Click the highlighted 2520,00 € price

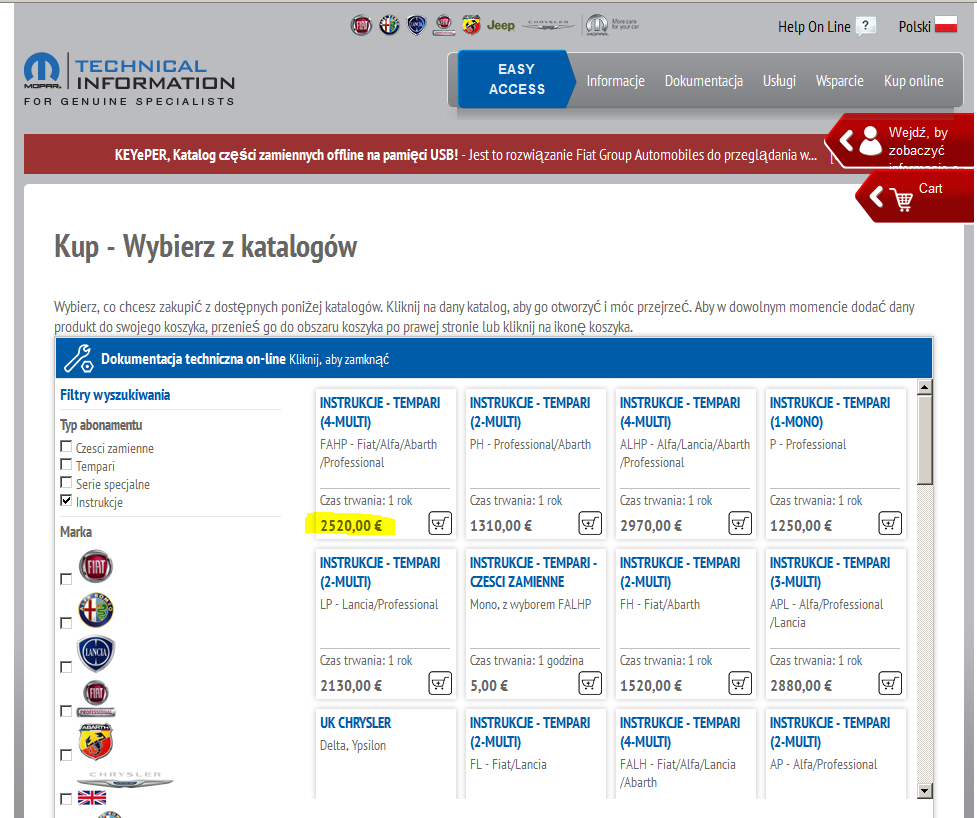[x=351, y=526]
